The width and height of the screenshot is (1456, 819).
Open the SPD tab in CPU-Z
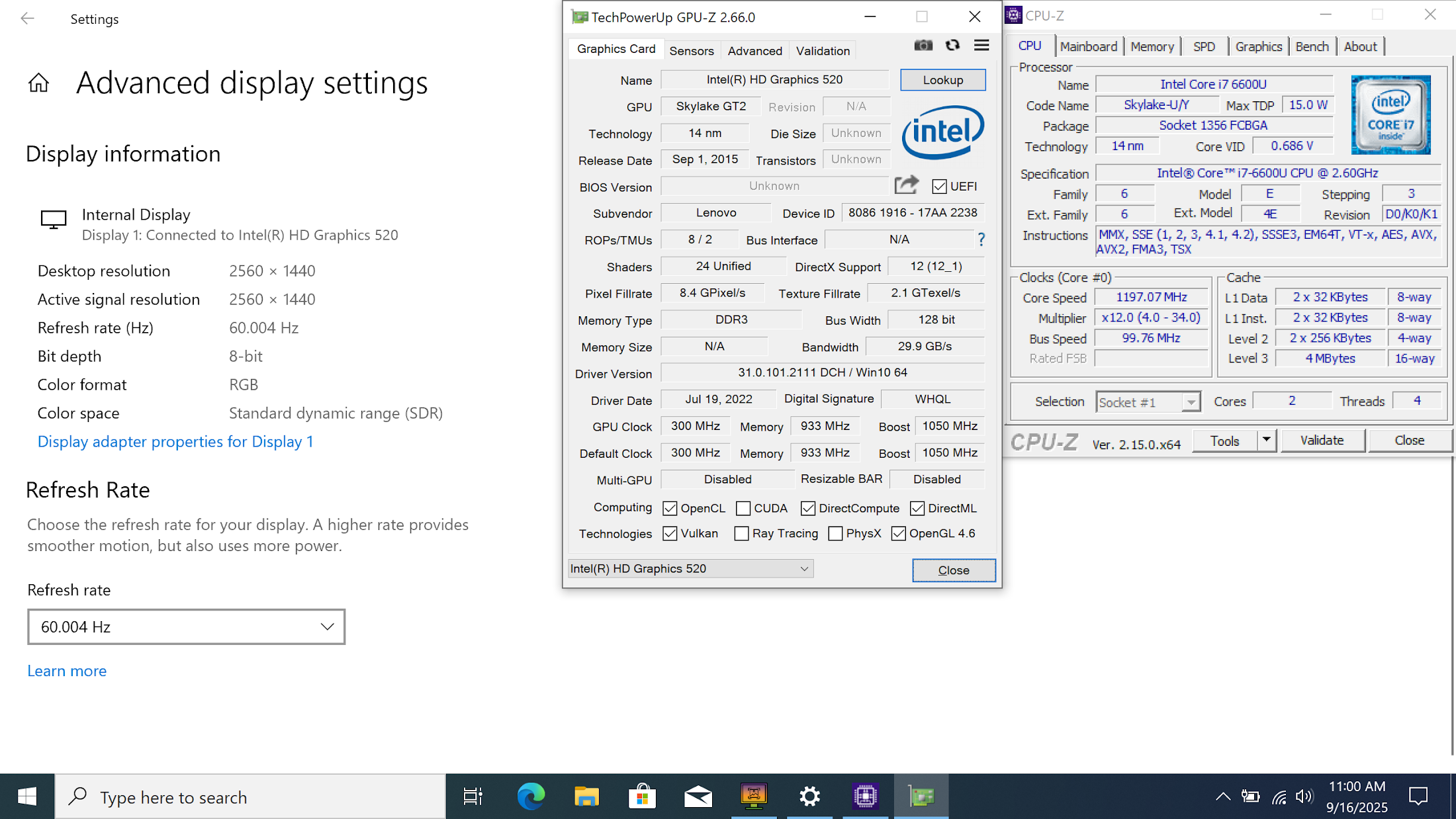pos(1204,46)
